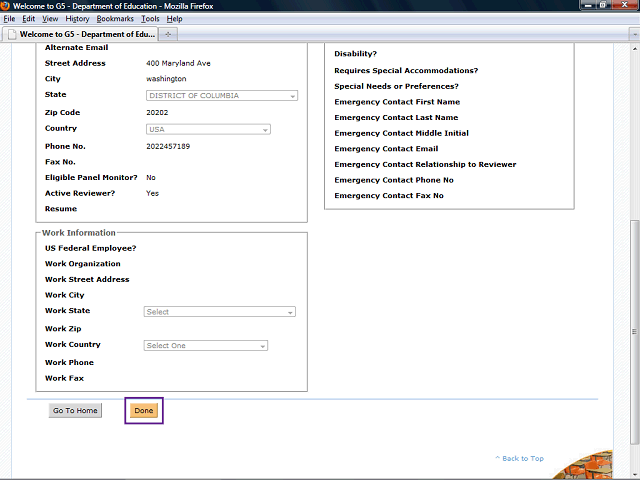Click the vertical scrollbar thumb
This screenshot has height=480, width=640.
(635, 332)
